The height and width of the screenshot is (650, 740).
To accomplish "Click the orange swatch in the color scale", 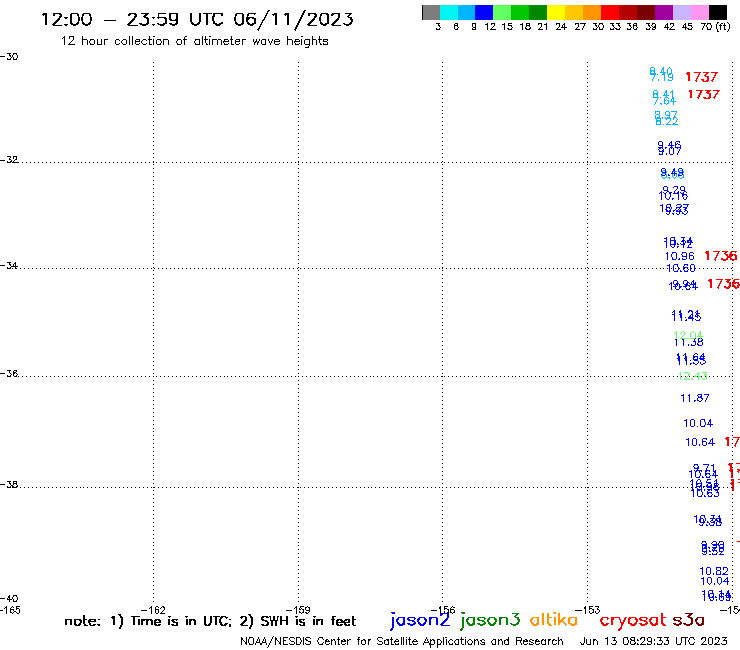I will coord(592,12).
